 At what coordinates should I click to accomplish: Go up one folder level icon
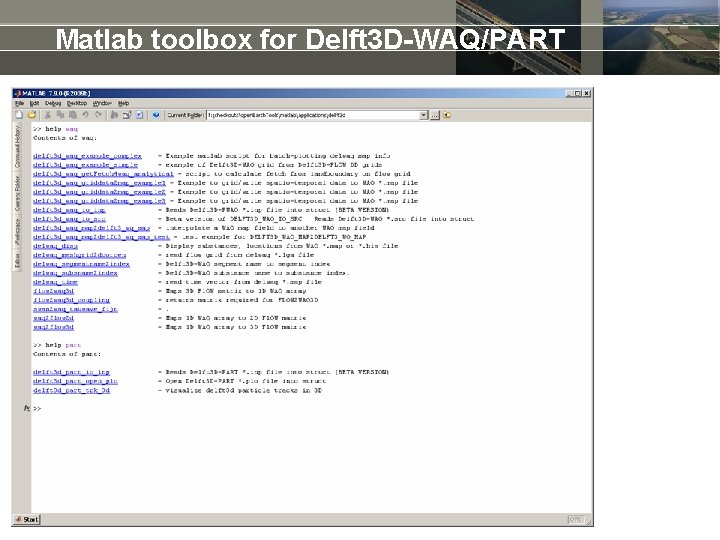[447, 115]
